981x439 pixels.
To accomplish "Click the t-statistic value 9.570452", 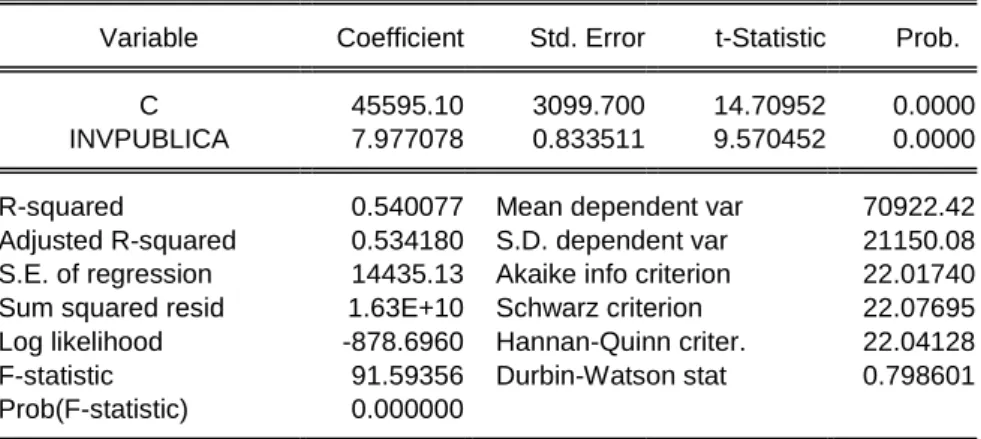I will (x=770, y=139).
